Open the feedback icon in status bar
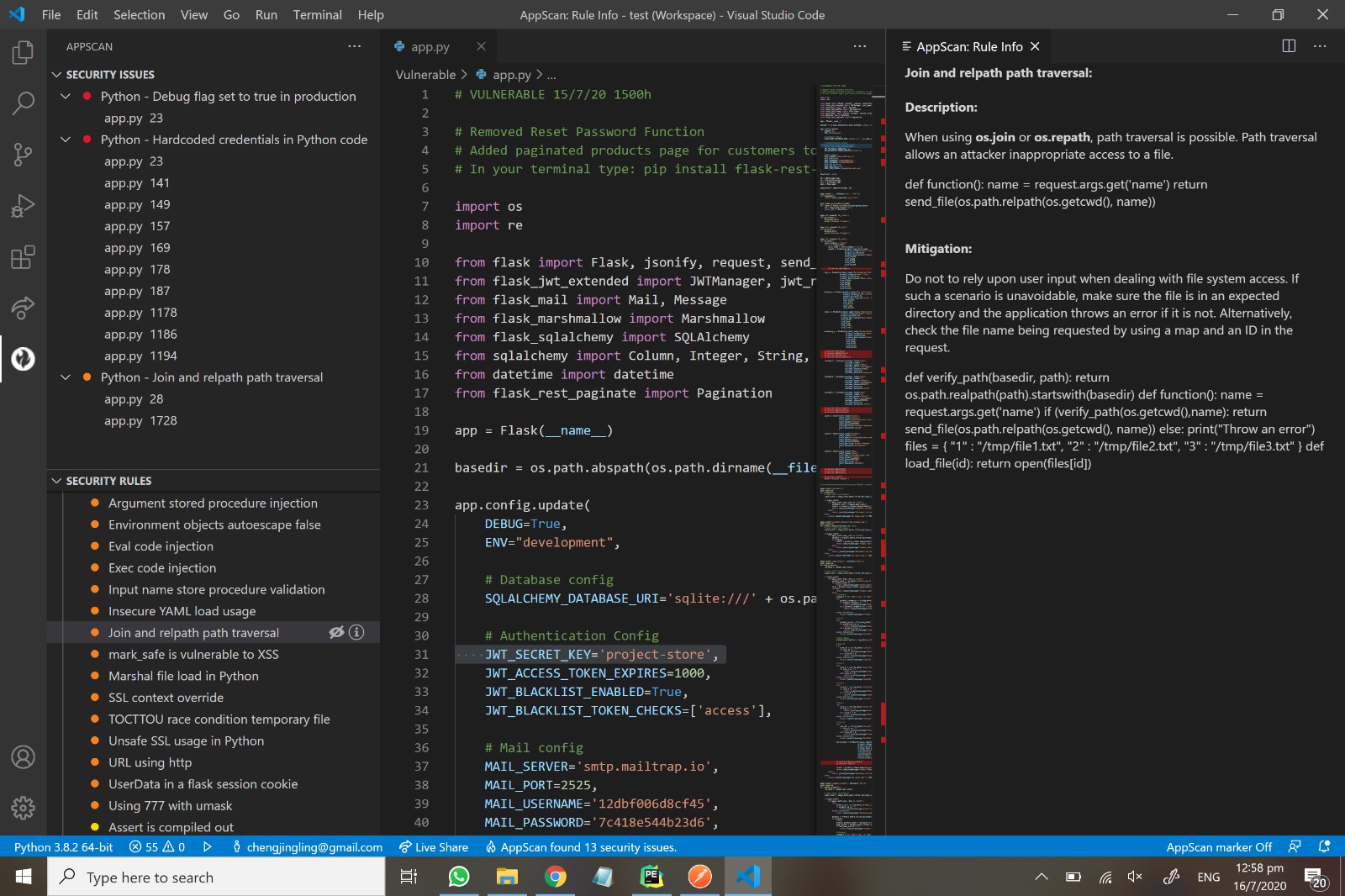The width and height of the screenshot is (1345, 896). point(1295,847)
